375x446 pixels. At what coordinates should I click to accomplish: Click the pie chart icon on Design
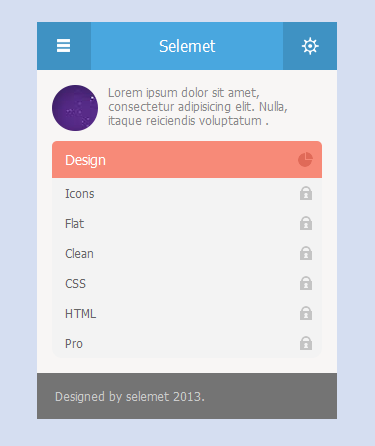click(305, 160)
